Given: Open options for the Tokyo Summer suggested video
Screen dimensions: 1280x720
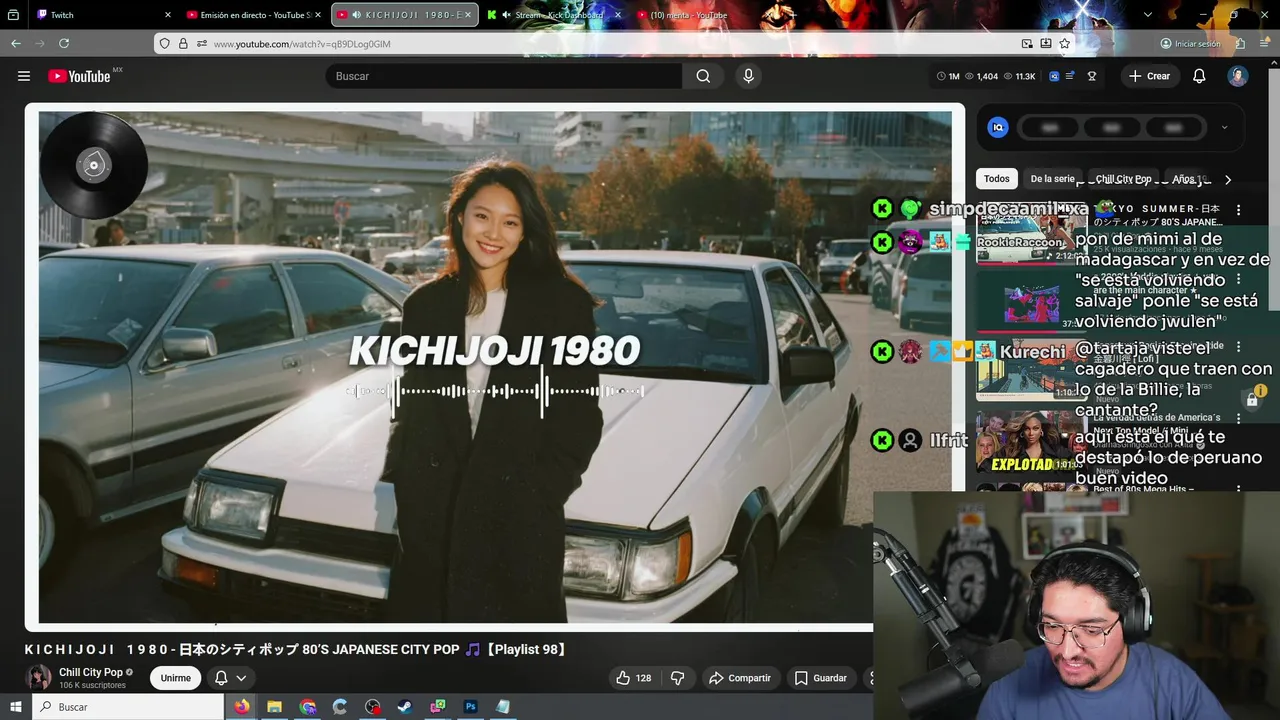Looking at the screenshot, I should [1238, 210].
